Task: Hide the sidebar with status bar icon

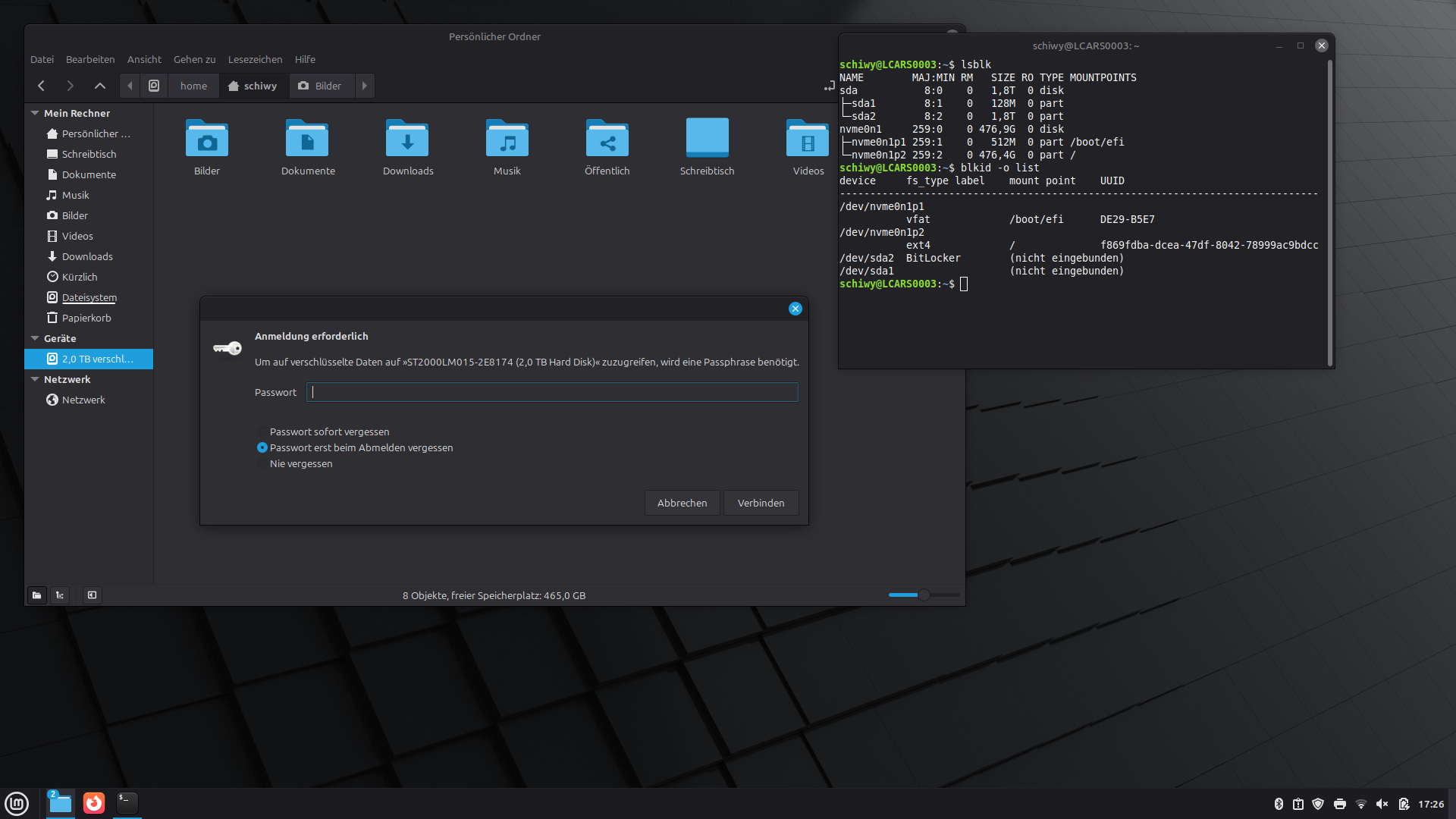Action: click(92, 595)
